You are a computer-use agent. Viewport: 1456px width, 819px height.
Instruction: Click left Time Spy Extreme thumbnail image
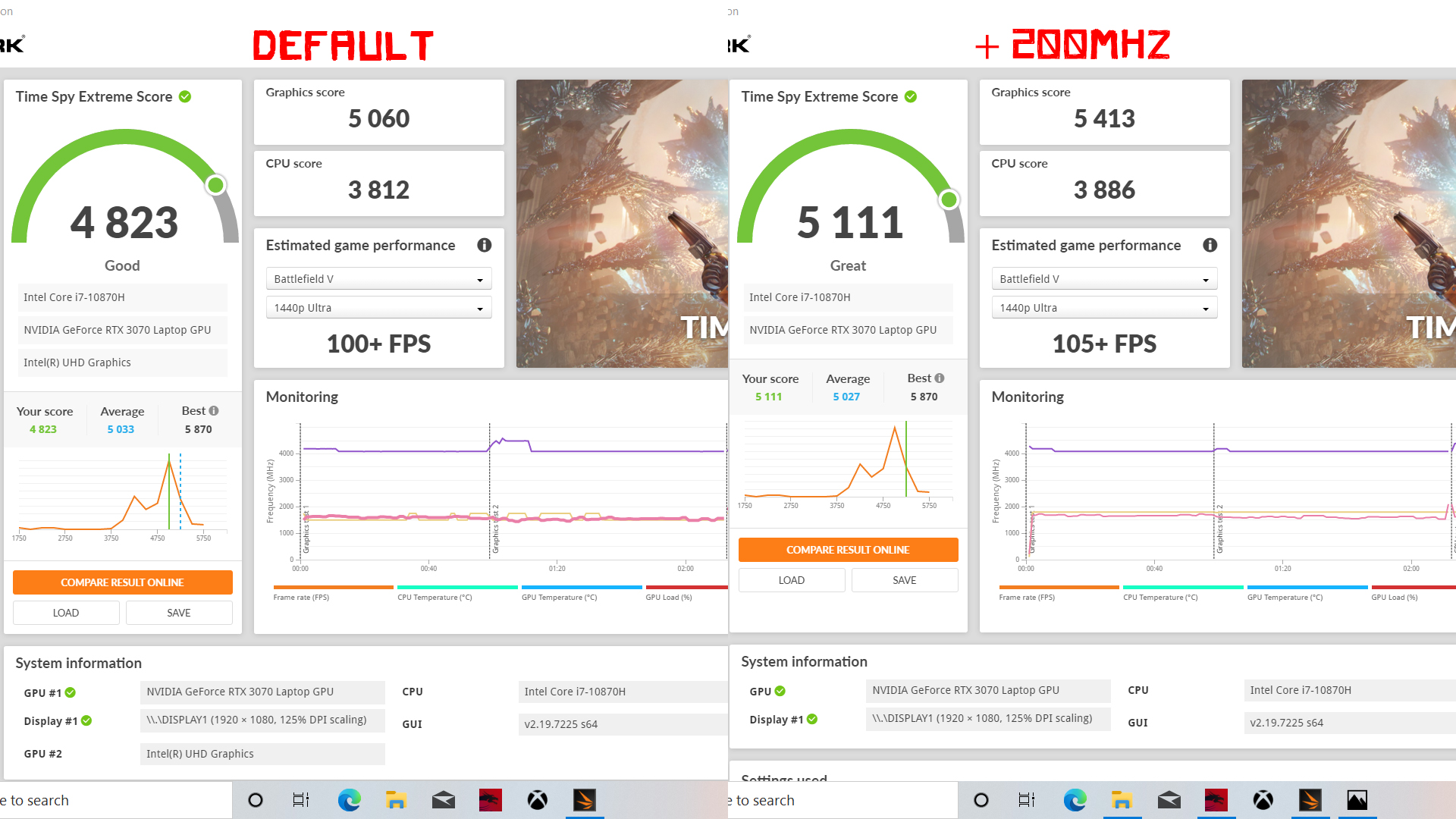pyautogui.click(x=622, y=224)
